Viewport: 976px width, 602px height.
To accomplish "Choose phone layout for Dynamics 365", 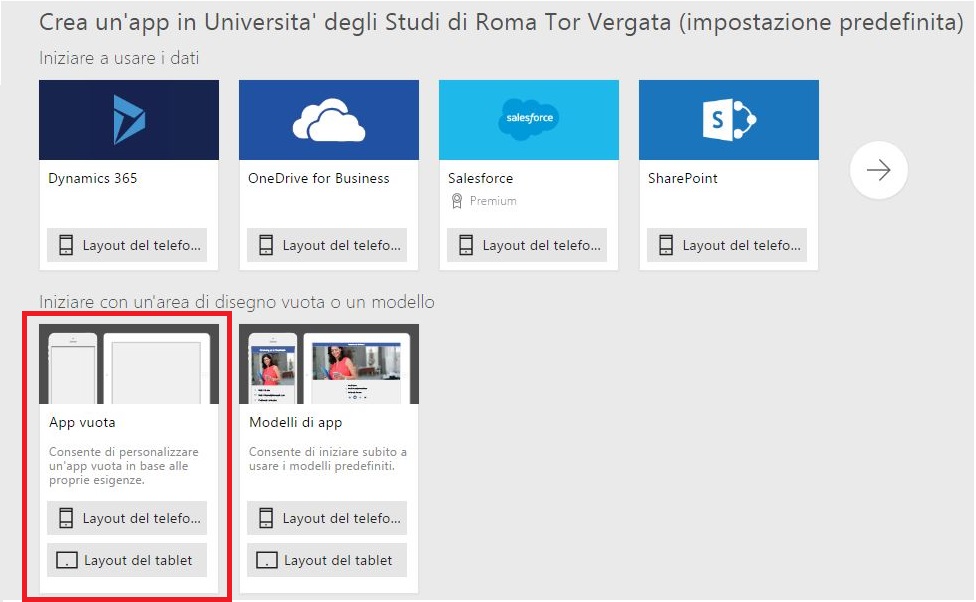I will [127, 245].
